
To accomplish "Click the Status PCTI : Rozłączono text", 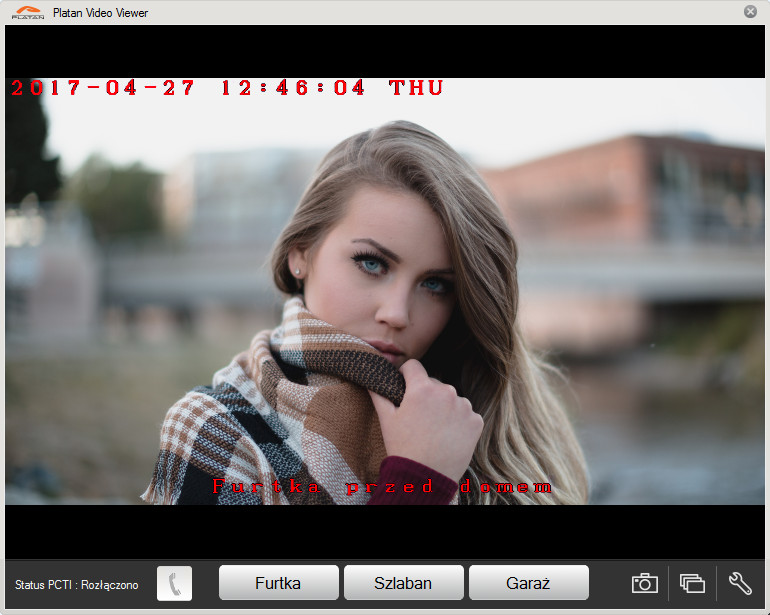I will 77,585.
